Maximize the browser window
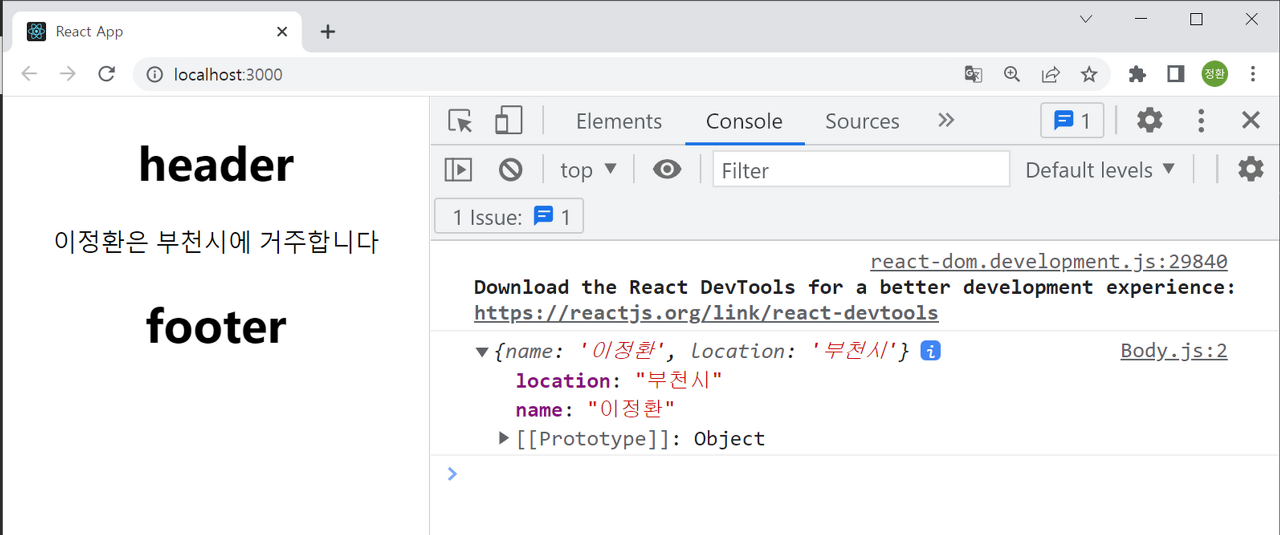The width and height of the screenshot is (1280, 535). tap(1196, 19)
